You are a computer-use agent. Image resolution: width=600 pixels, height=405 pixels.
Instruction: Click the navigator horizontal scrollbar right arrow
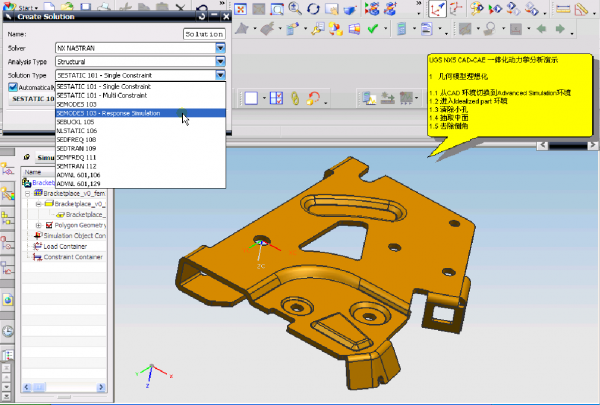point(101,387)
